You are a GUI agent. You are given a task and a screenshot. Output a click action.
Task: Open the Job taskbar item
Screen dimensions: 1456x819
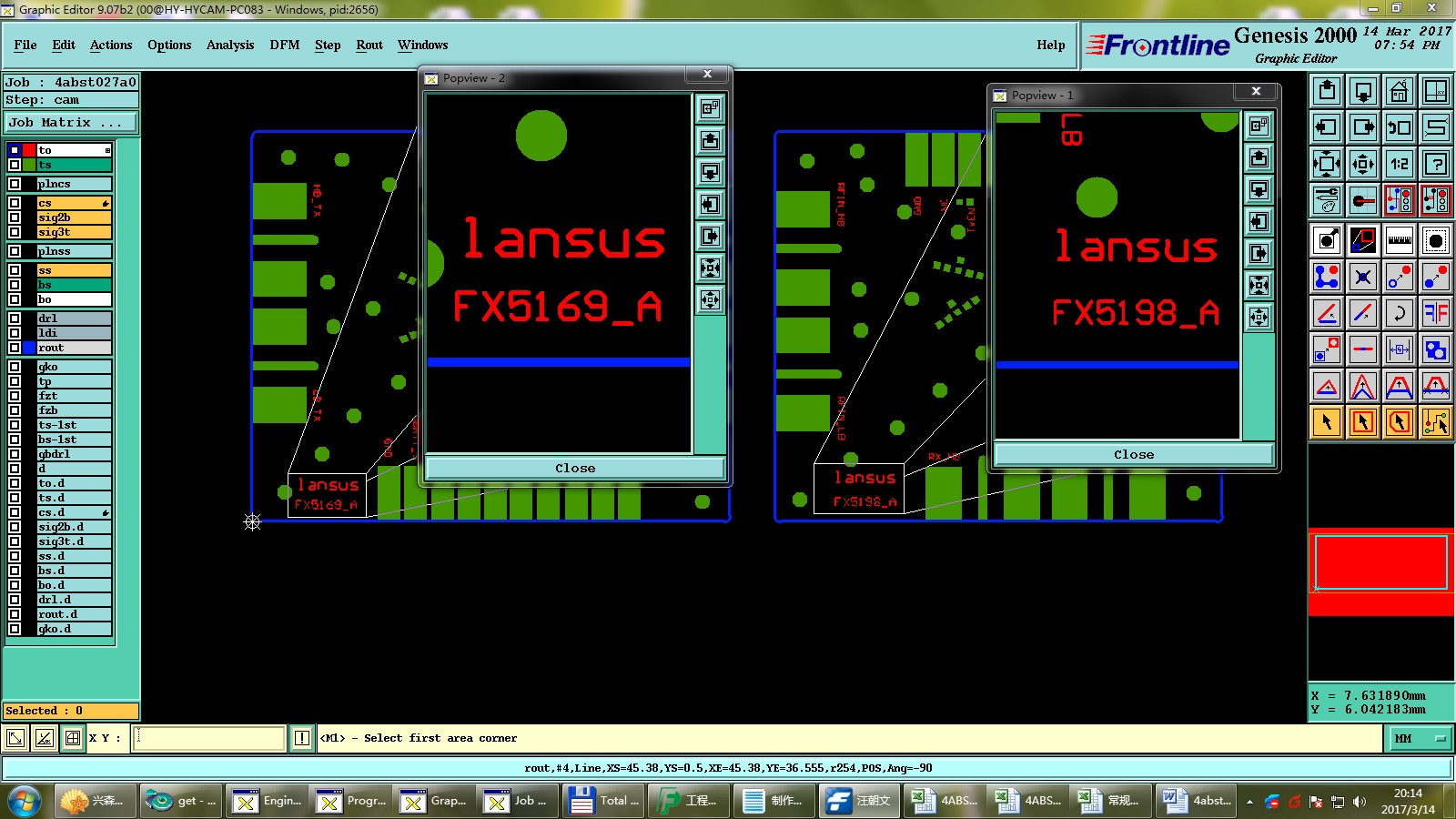tap(516, 801)
